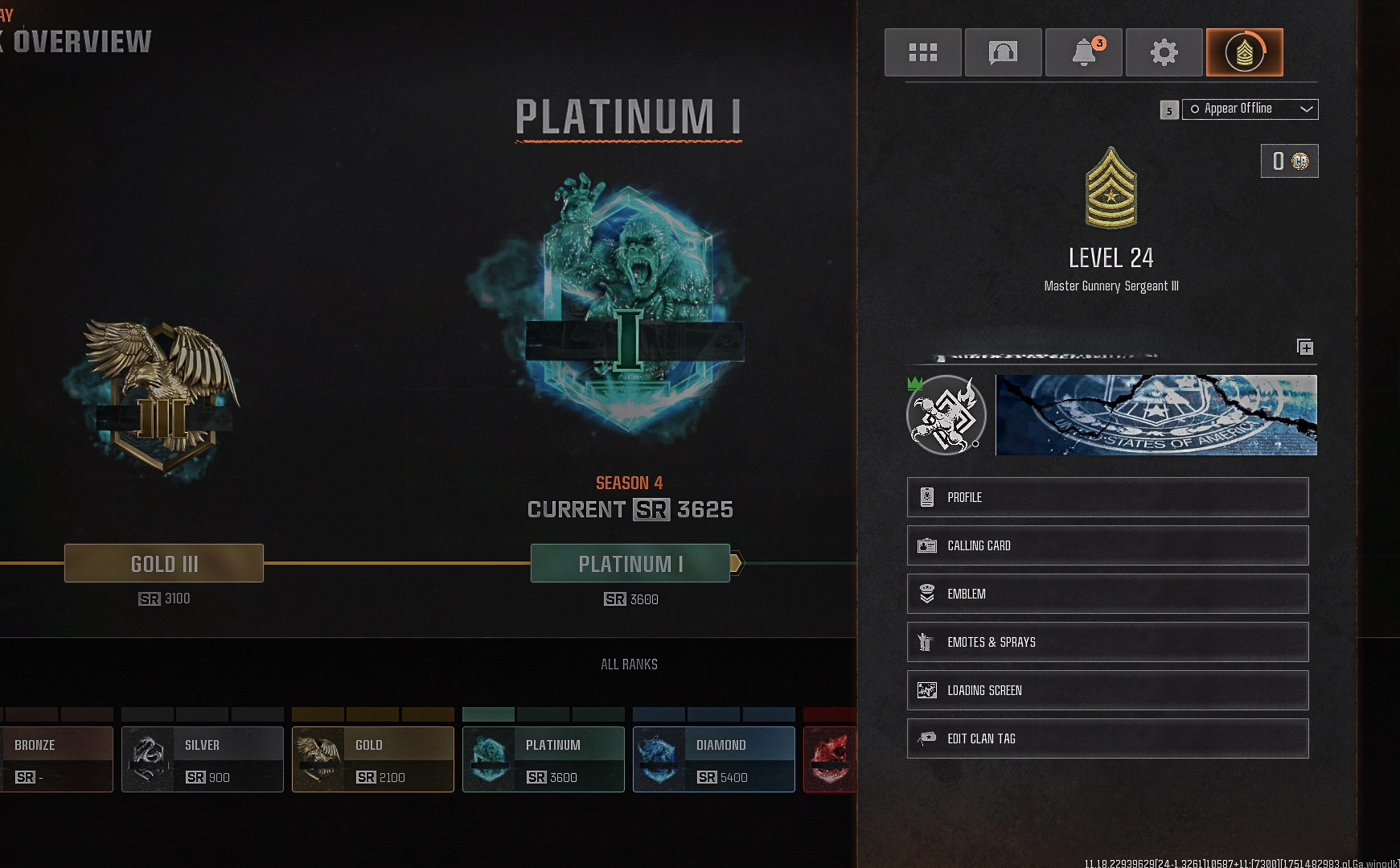Image resolution: width=1400 pixels, height=868 pixels.
Task: Open the headset voice channels icon
Action: (1003, 52)
